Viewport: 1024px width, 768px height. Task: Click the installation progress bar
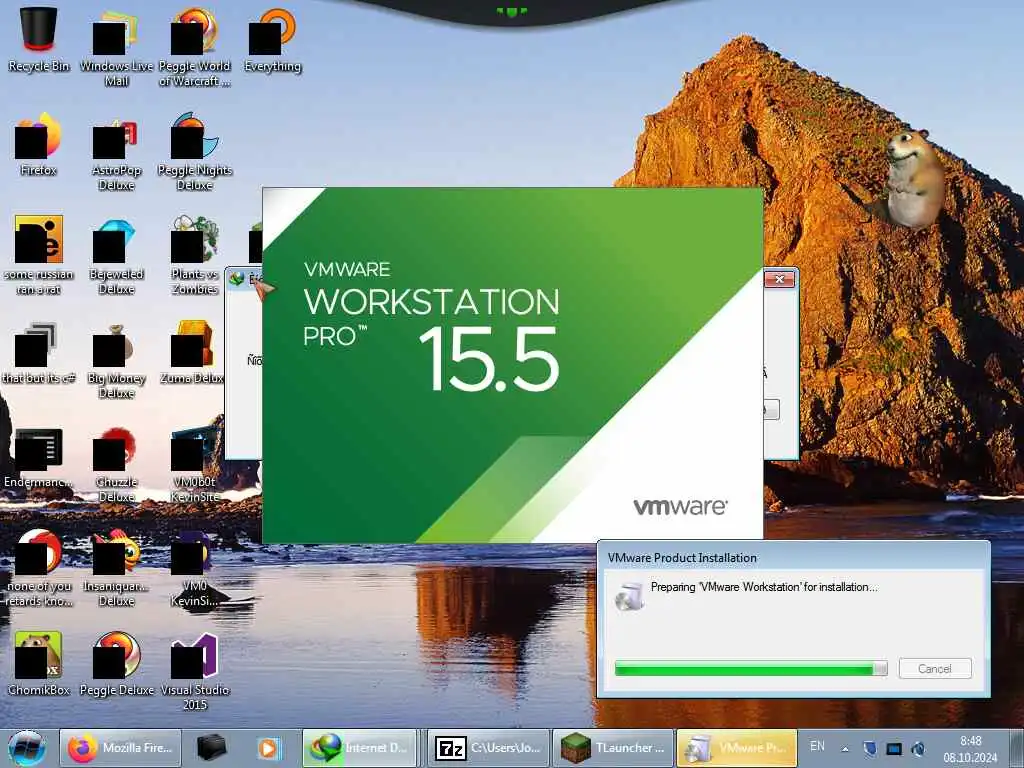click(751, 668)
